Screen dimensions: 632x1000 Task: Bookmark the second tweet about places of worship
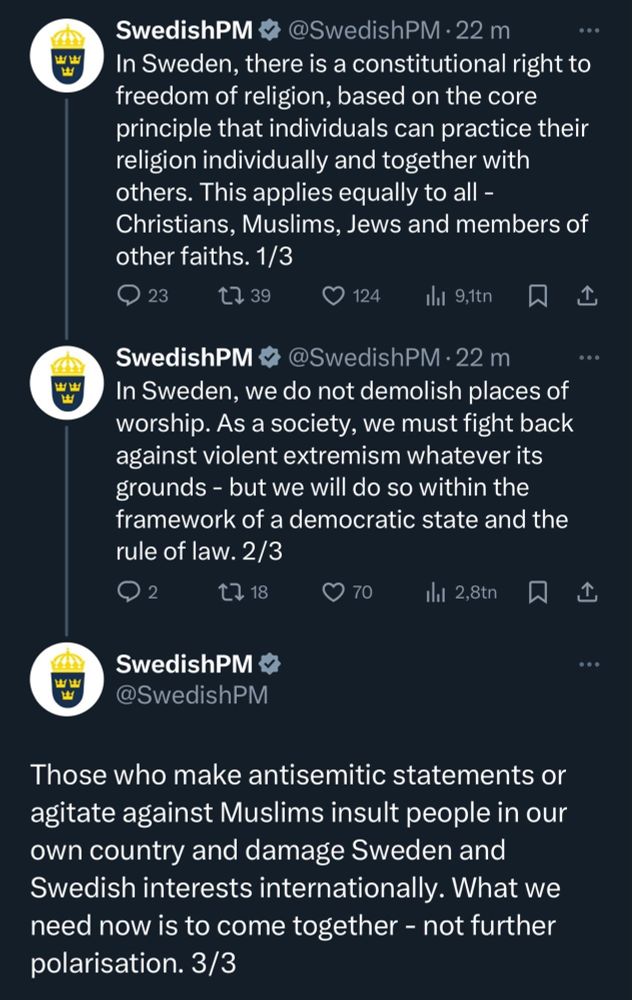point(538,592)
